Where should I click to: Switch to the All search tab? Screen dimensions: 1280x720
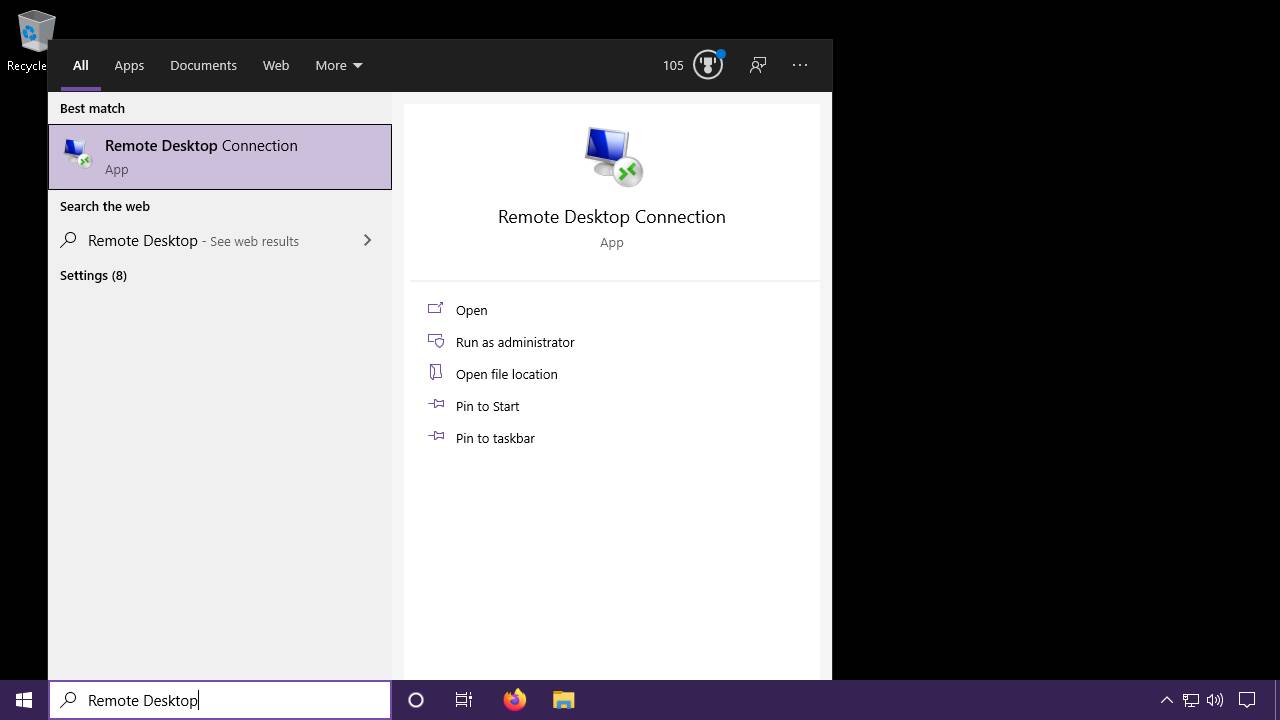(80, 65)
